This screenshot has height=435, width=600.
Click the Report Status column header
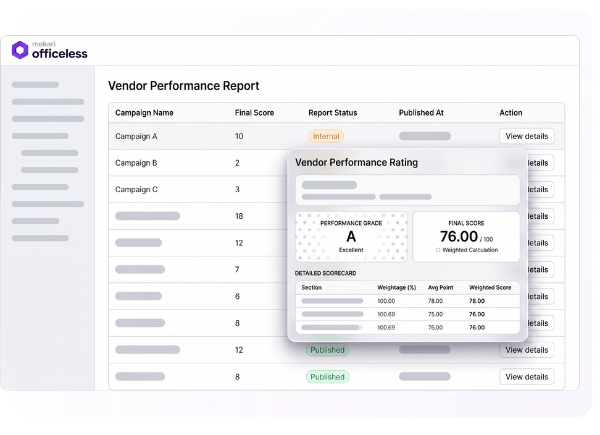coord(333,113)
